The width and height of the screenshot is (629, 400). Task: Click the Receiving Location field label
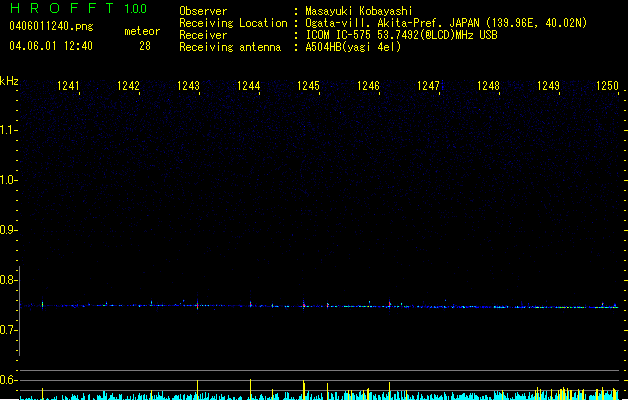(233, 23)
